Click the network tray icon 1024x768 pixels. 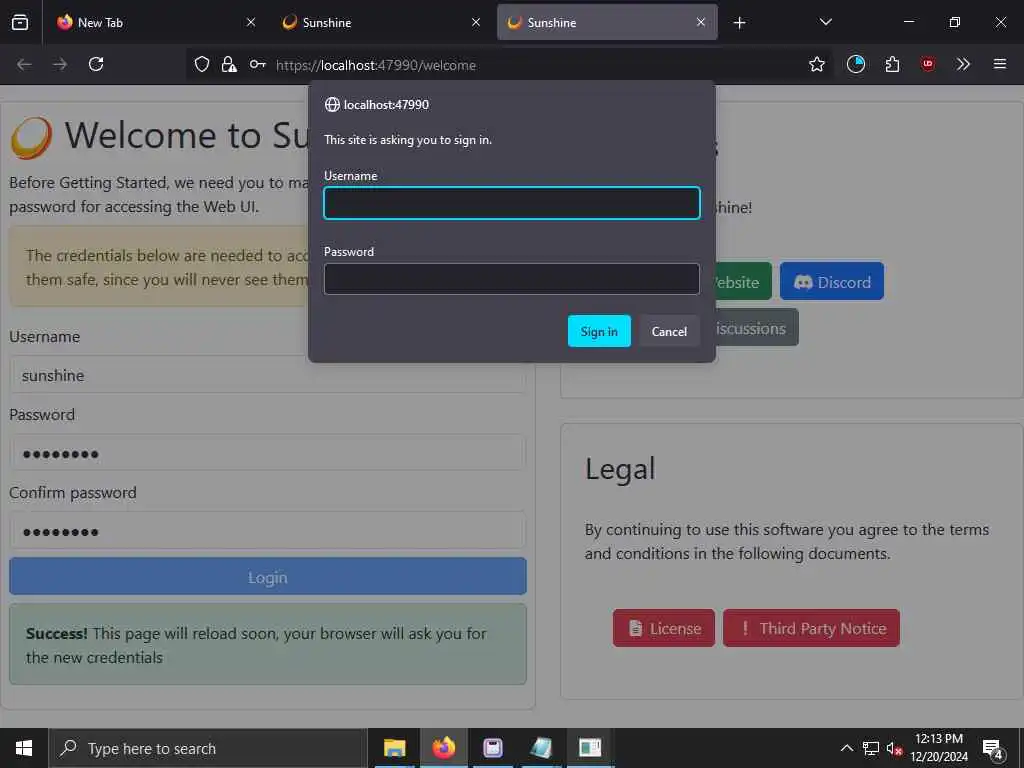(871, 748)
